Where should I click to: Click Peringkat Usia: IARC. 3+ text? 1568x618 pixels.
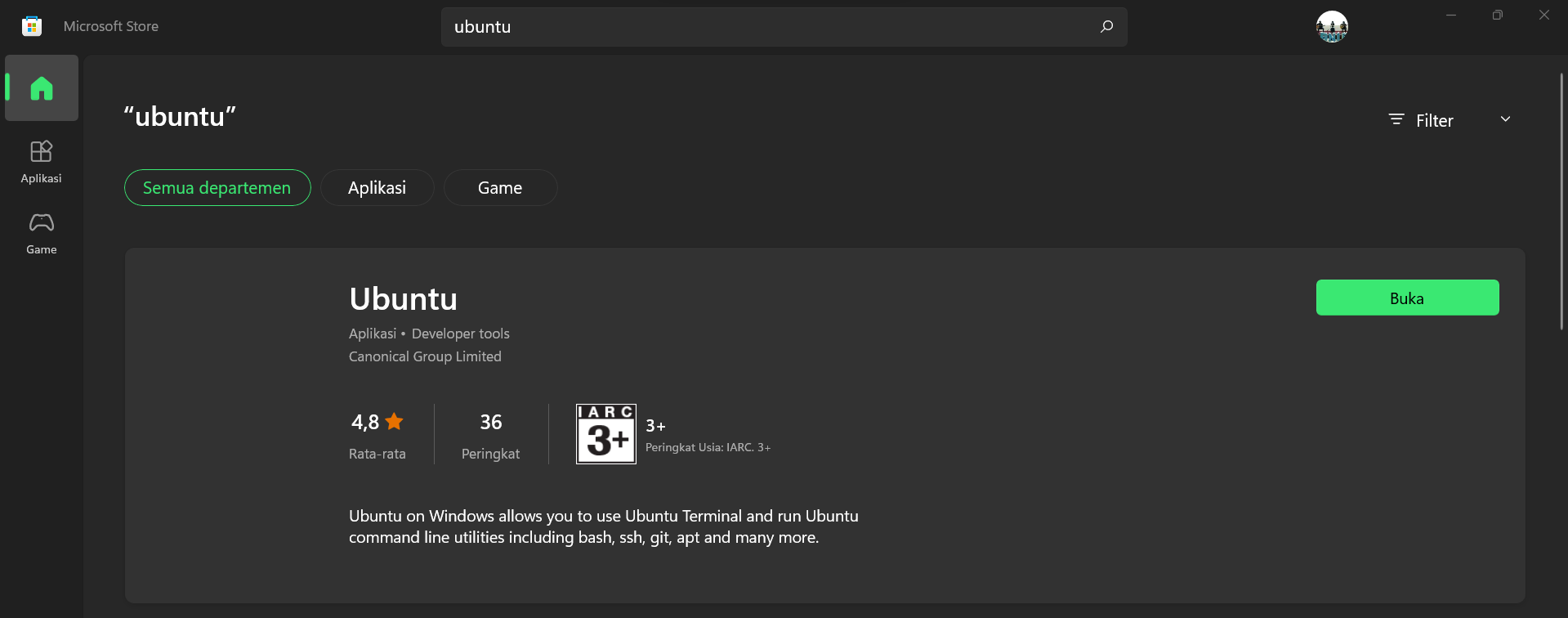(708, 447)
